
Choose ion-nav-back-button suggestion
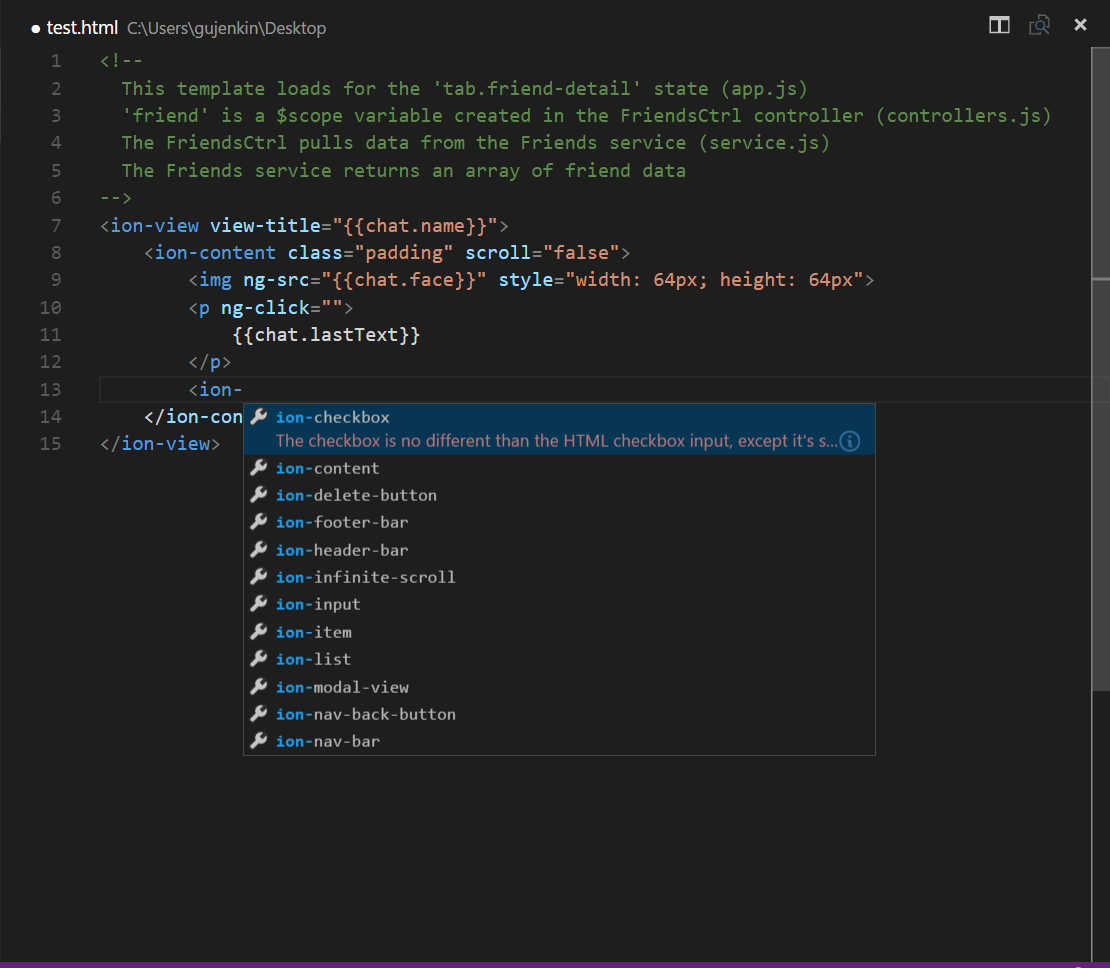[x=365, y=714]
